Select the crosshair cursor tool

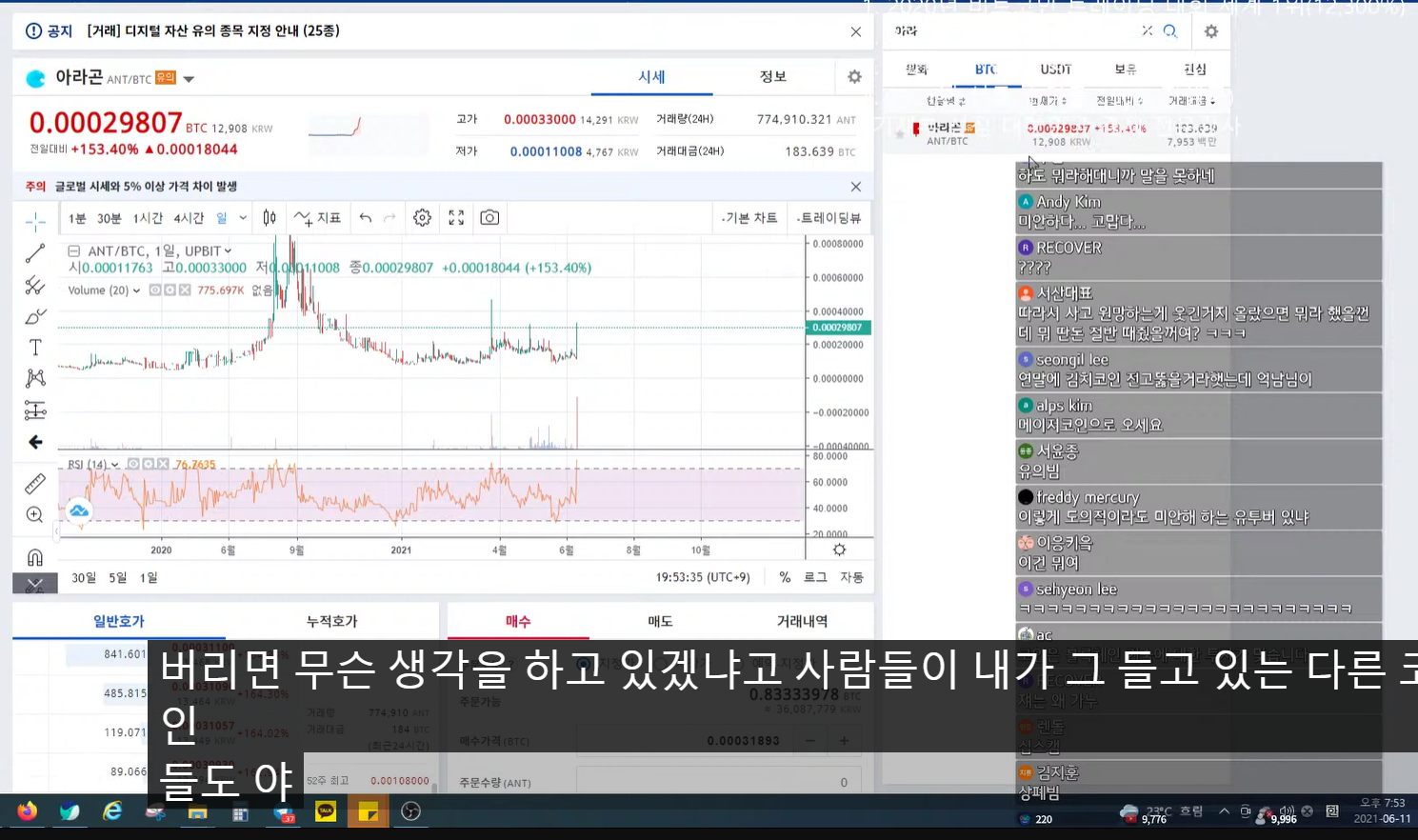[x=35, y=222]
